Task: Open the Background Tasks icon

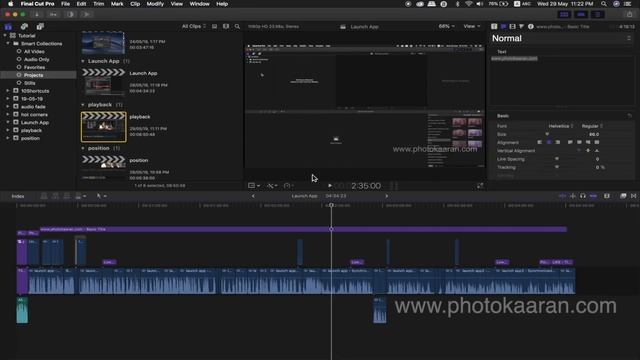Action: [x=70, y=14]
